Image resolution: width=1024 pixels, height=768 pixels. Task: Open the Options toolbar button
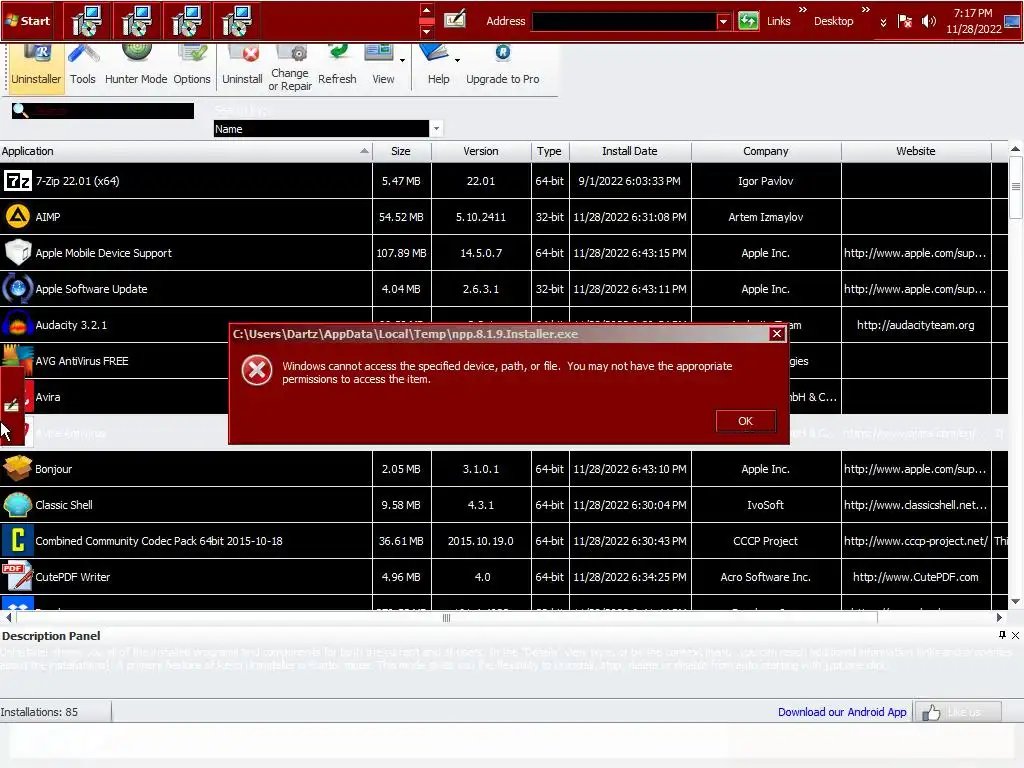tap(192, 65)
